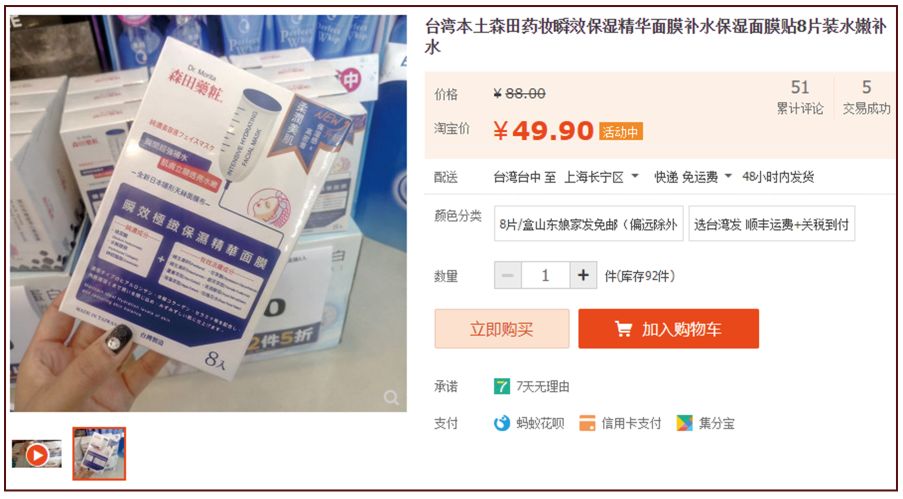Click the 立即购买 buy now button
The height and width of the screenshot is (499, 903).
(x=502, y=329)
